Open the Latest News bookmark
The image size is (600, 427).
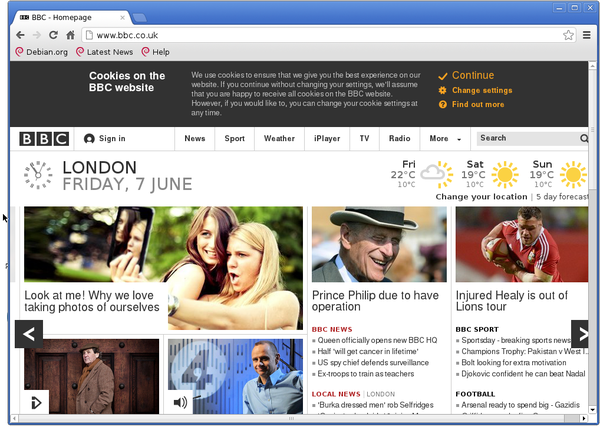[104, 52]
